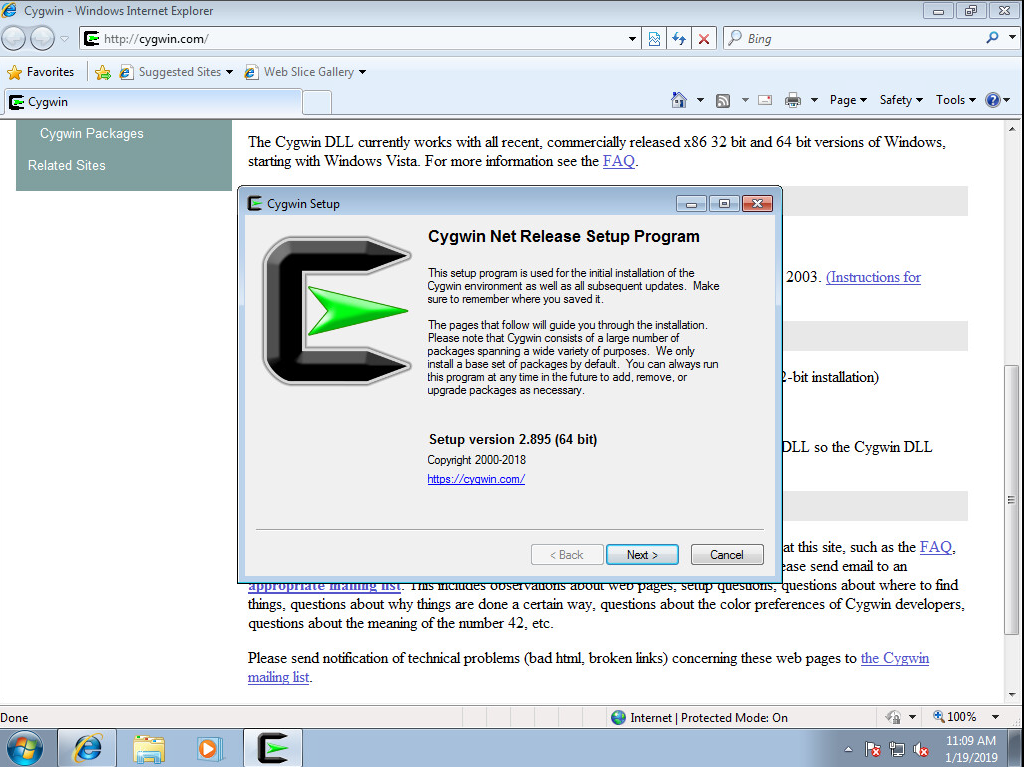Click the Cygwin site icon in address bar
Image resolution: width=1024 pixels, height=767 pixels.
(92, 39)
